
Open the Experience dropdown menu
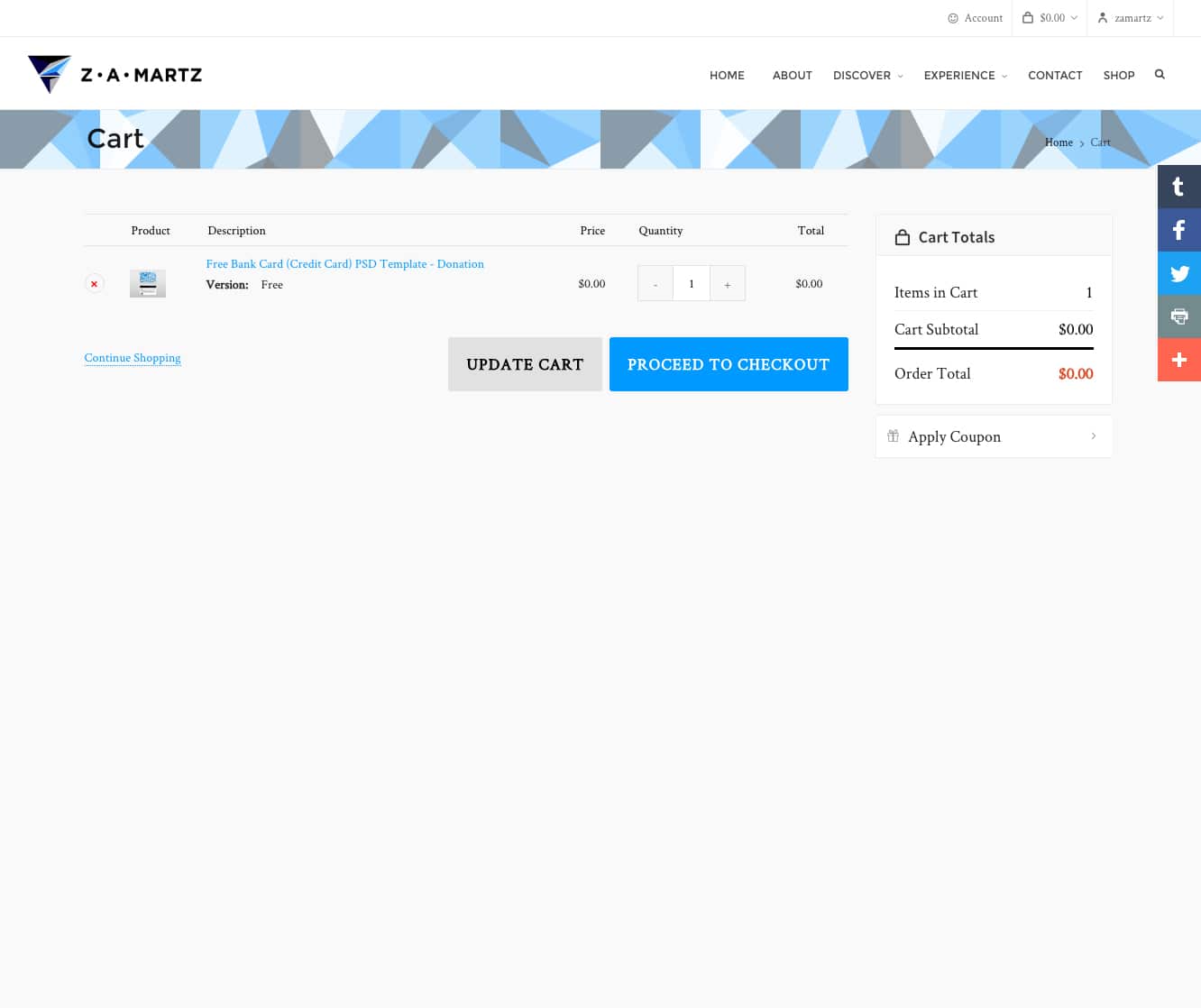[965, 76]
